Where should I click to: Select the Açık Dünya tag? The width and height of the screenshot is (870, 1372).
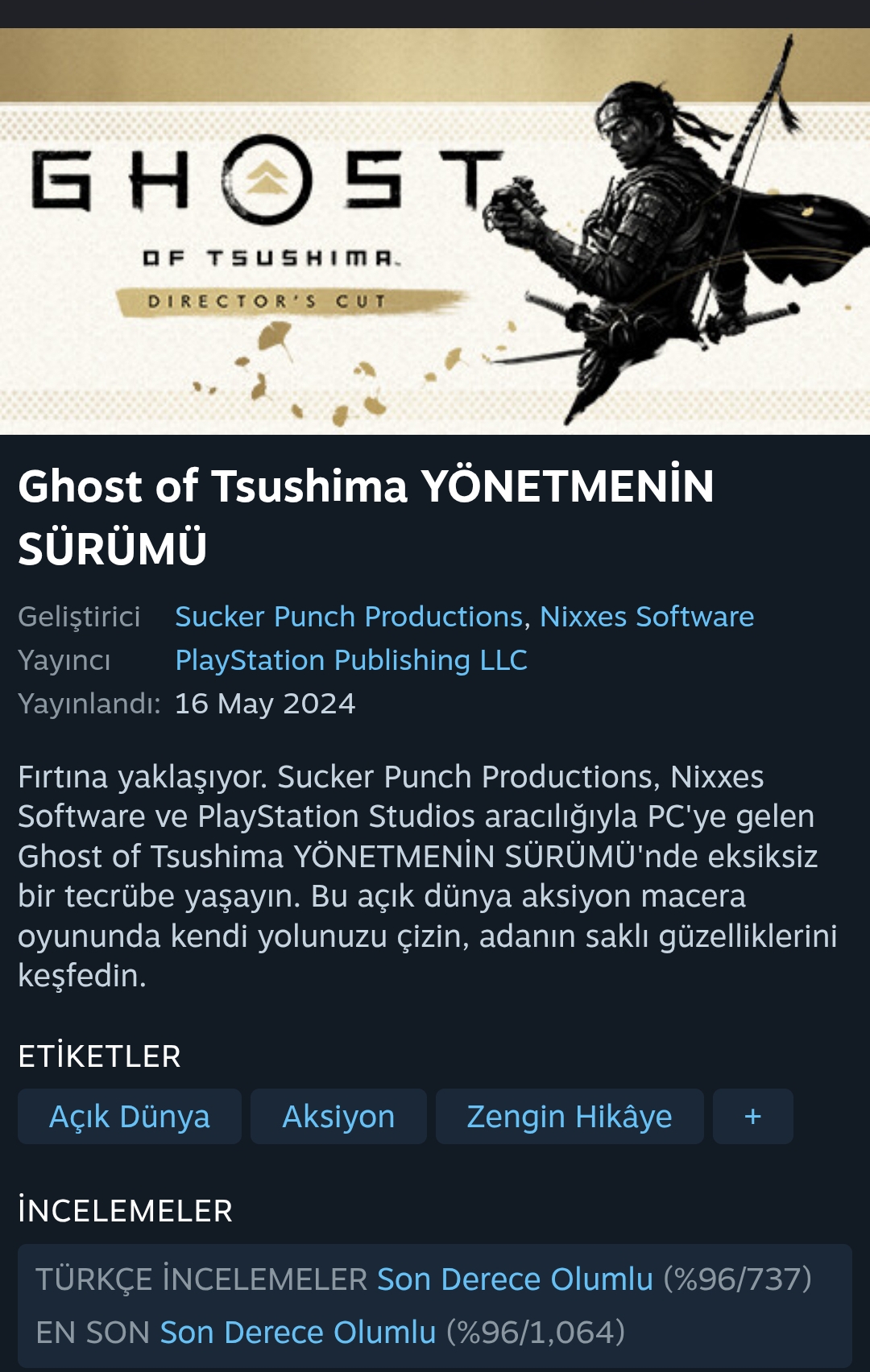(130, 1117)
